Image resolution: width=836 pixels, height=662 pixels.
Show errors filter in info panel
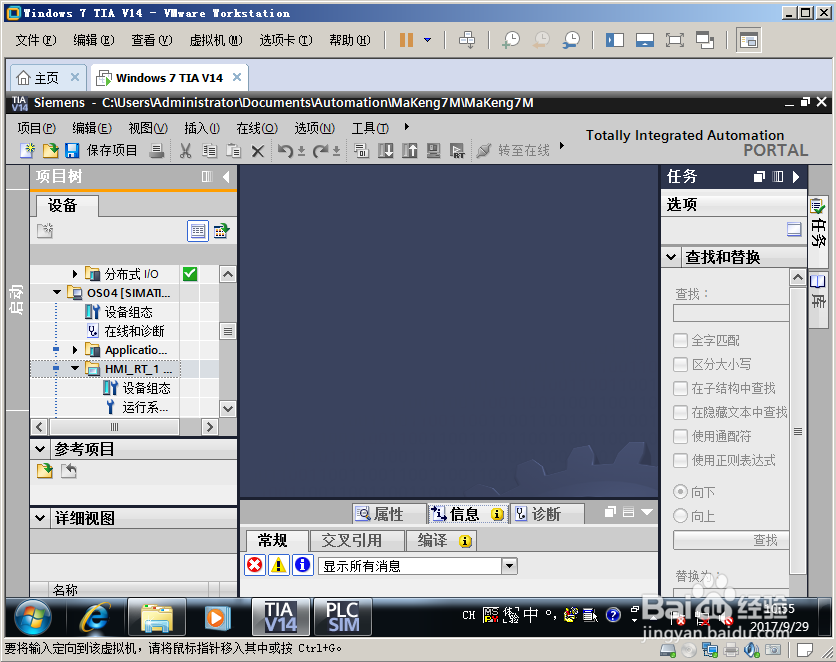(x=255, y=564)
